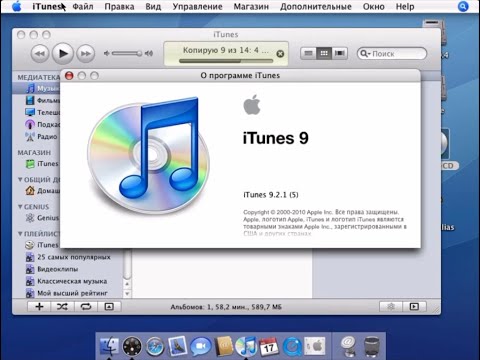Select Телешоу in the sidebar
This screenshot has height=360, width=480.
pos(37,112)
